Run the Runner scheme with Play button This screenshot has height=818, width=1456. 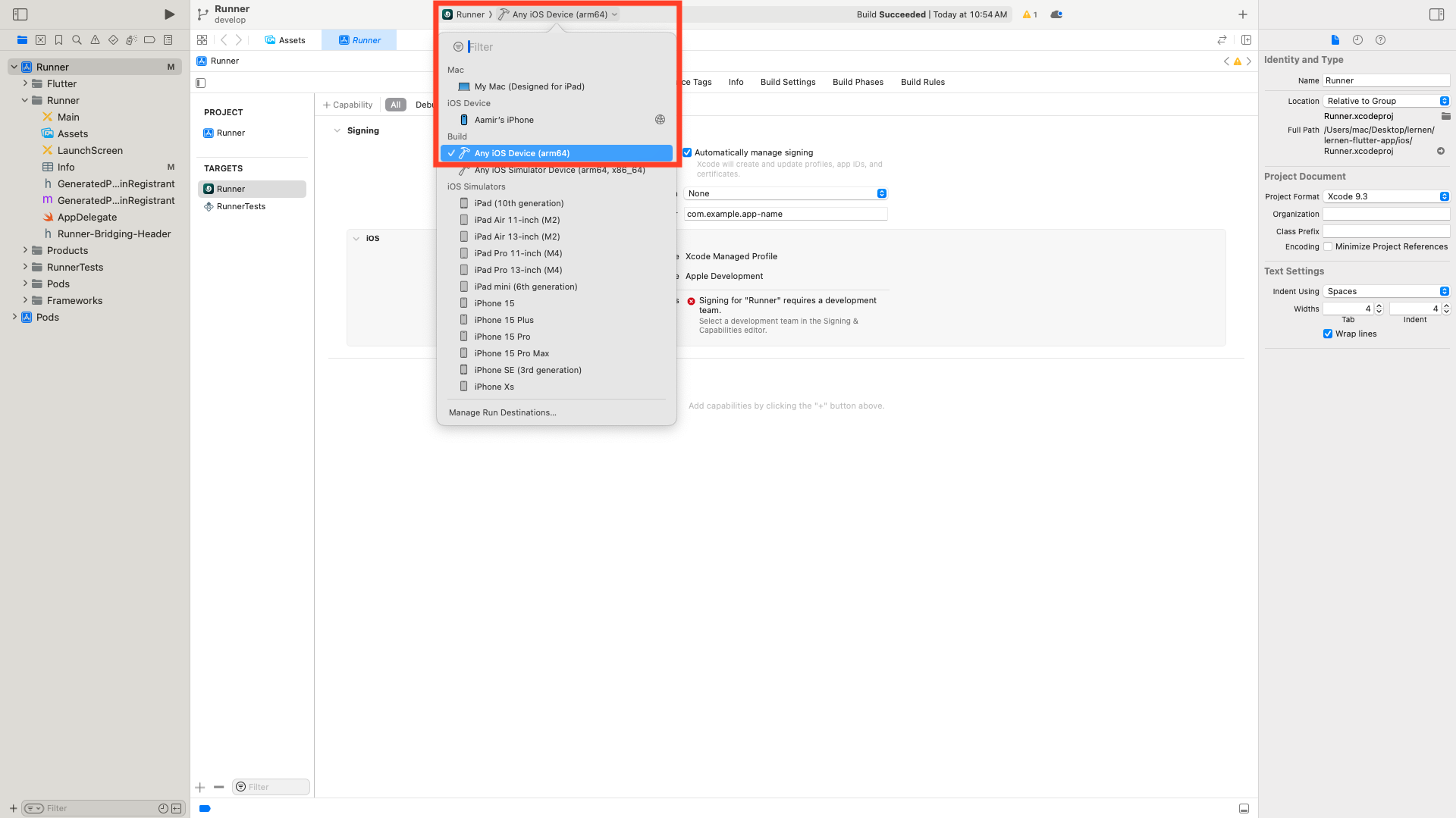click(169, 14)
